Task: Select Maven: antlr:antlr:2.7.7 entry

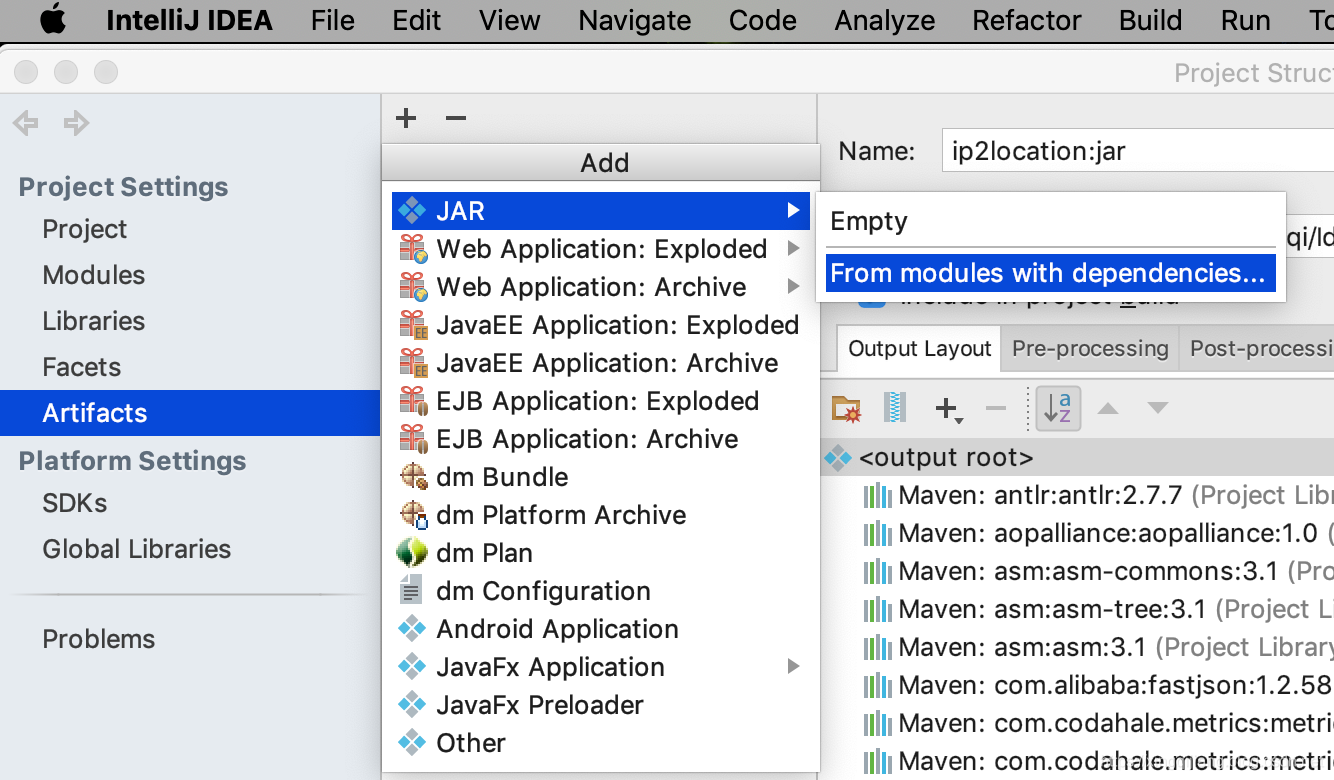Action: [1097, 495]
